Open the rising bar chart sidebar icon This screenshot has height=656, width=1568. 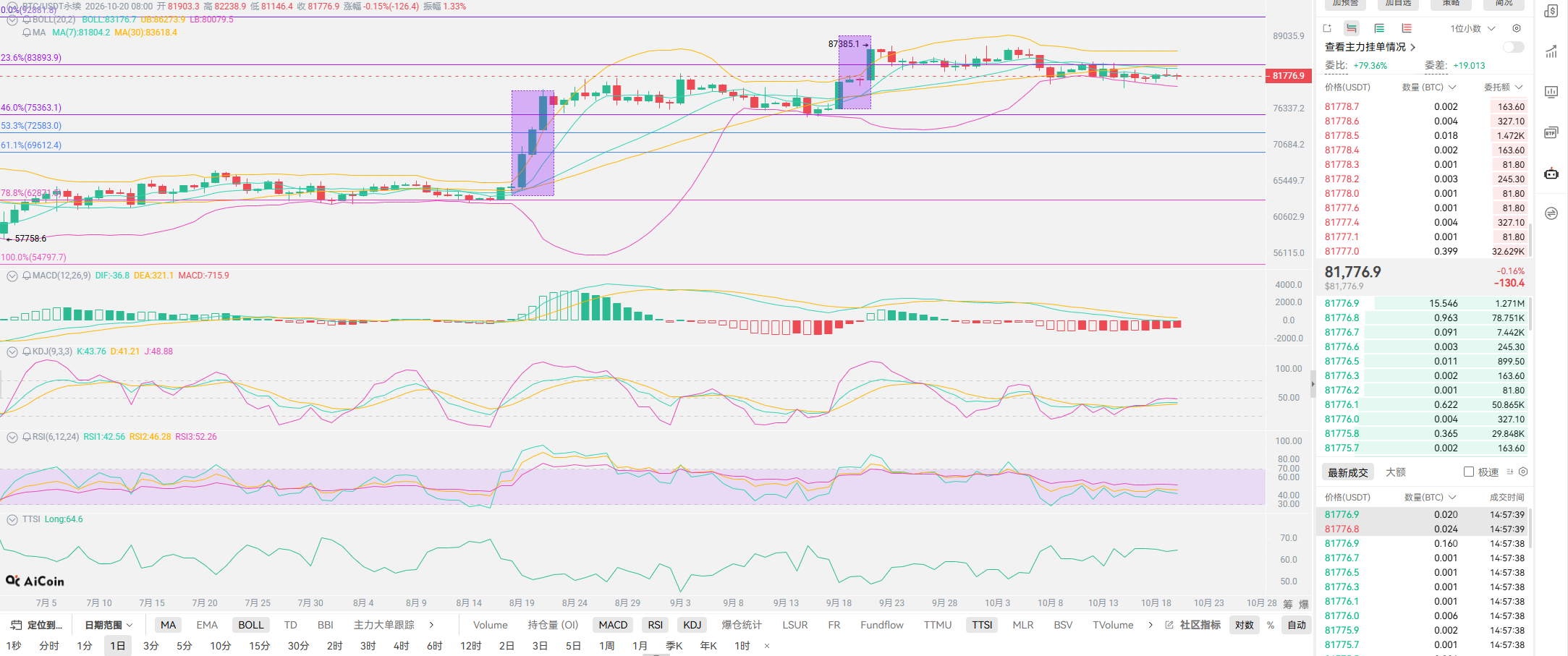click(1551, 51)
